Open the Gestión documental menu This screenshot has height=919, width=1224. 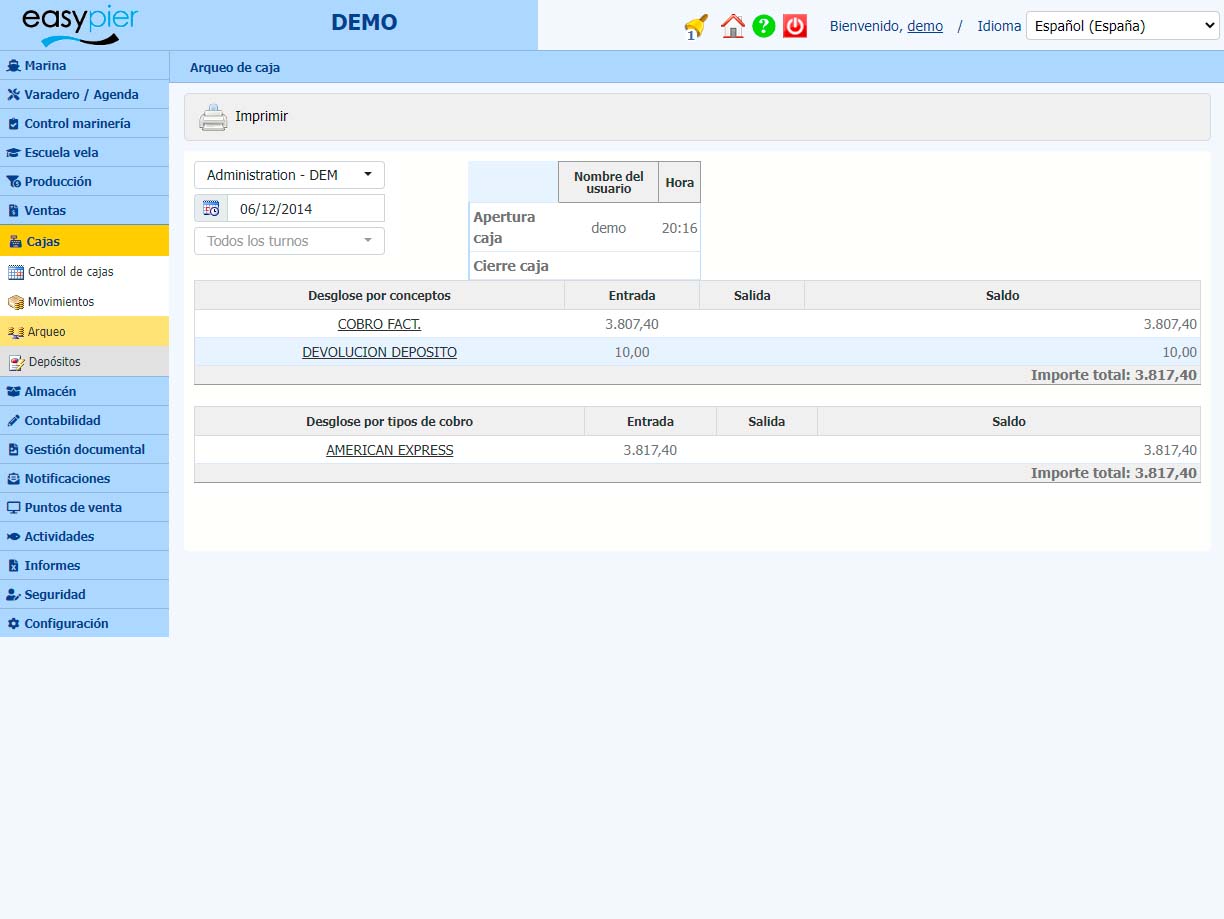84,450
